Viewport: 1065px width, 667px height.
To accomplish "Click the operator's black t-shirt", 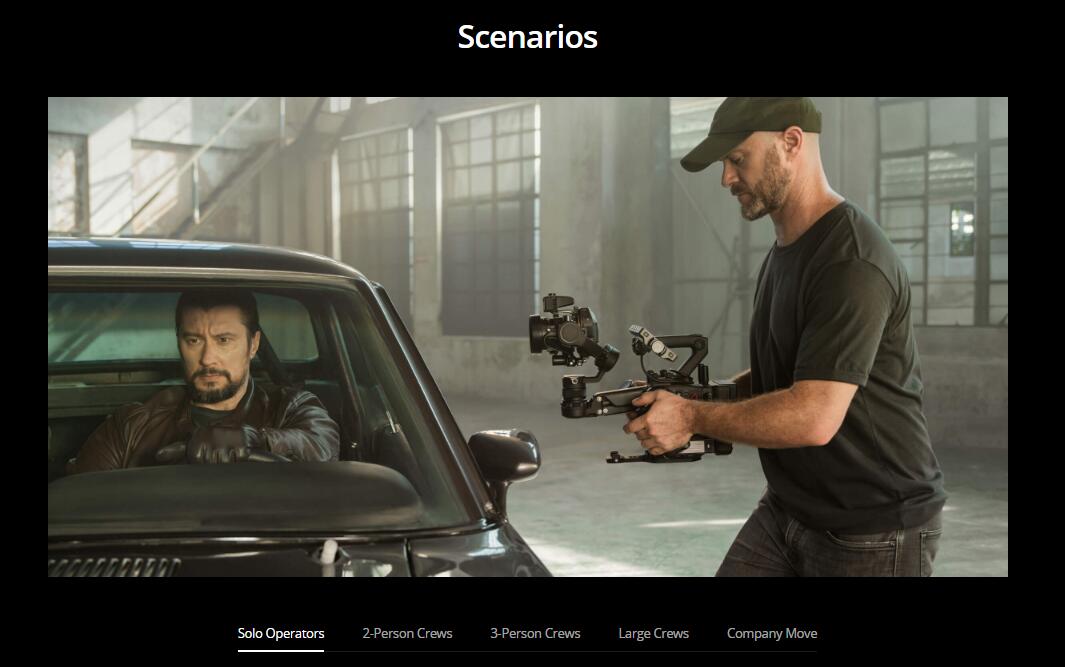I will [x=844, y=367].
